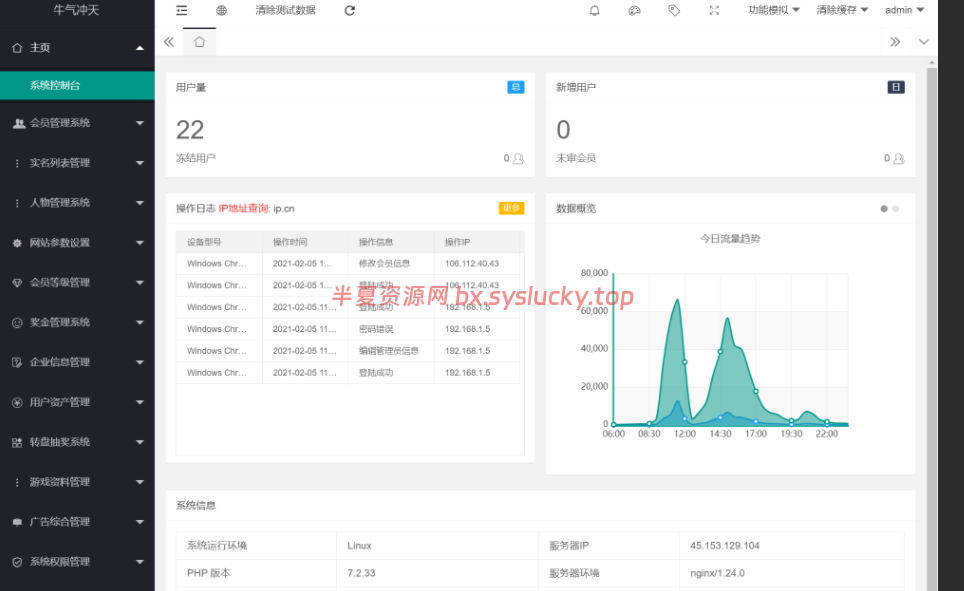The image size is (964, 591).
Task: Open the 功能模拟 dropdown
Action: (x=774, y=10)
